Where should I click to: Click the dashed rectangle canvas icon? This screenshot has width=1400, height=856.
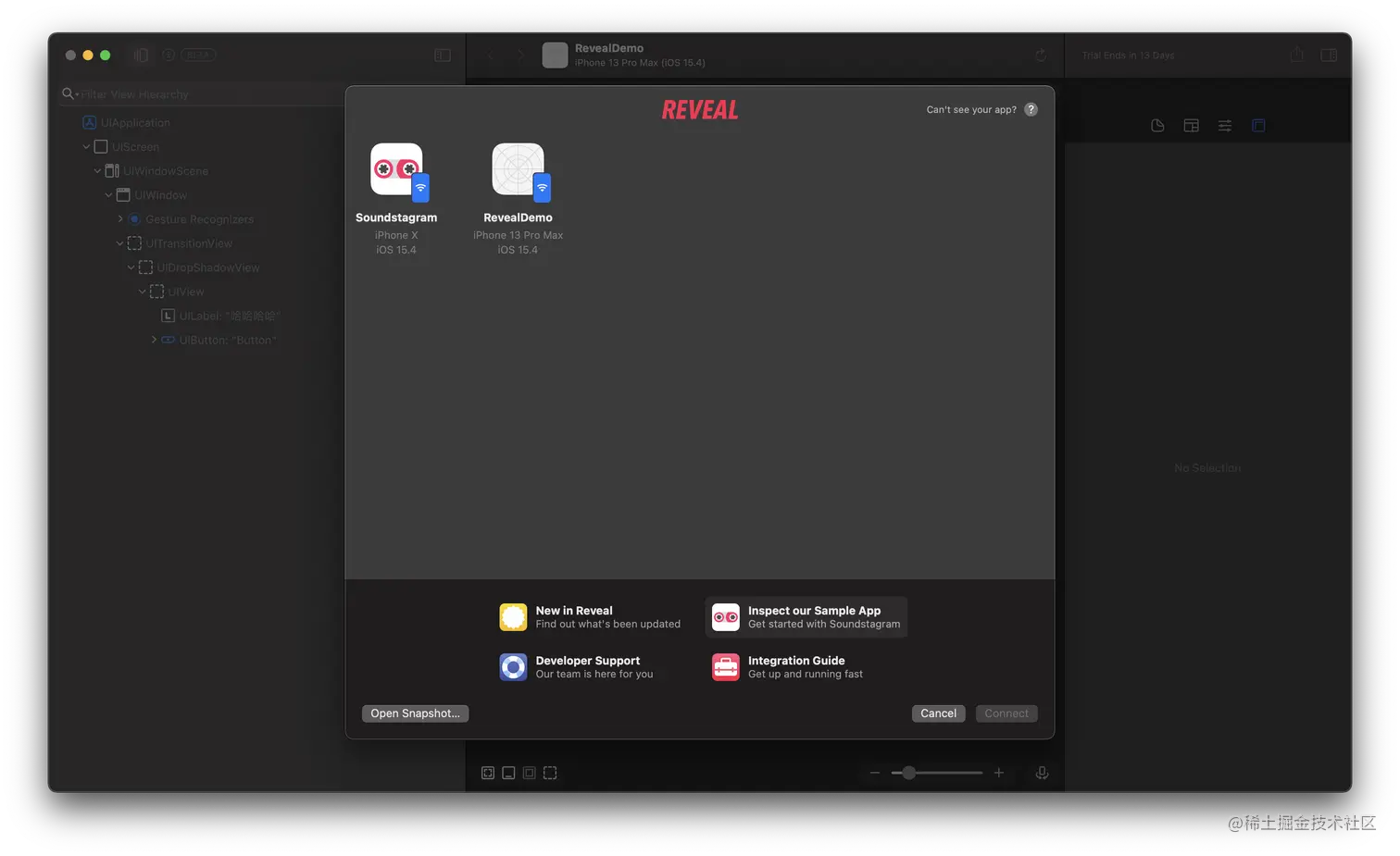coord(550,773)
